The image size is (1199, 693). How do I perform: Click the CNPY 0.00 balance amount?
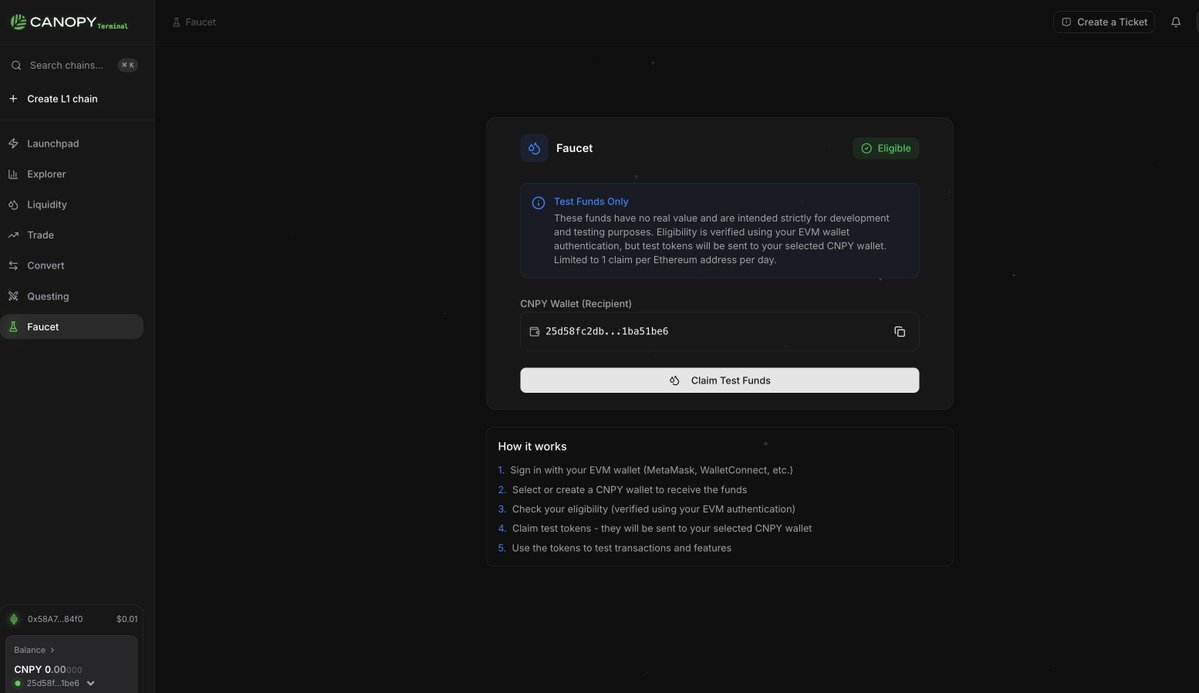coord(47,669)
